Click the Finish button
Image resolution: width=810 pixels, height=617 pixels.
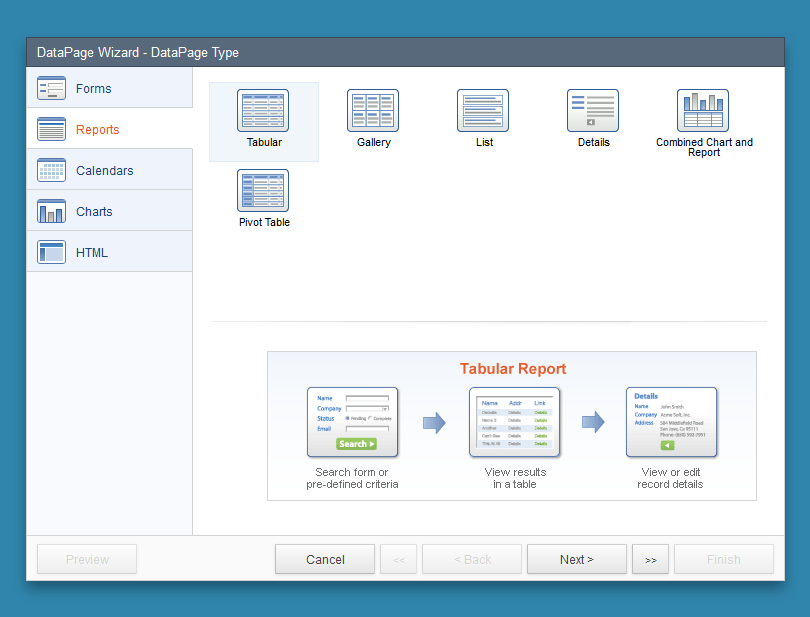[x=723, y=559]
